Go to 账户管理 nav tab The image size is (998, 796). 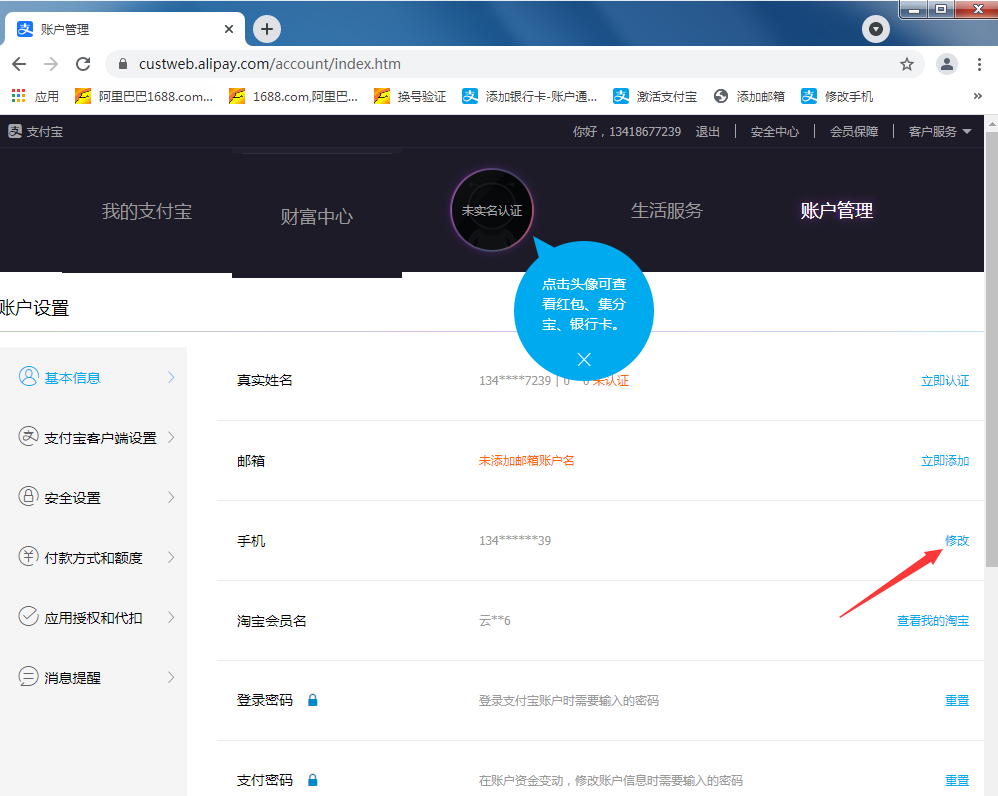(836, 210)
